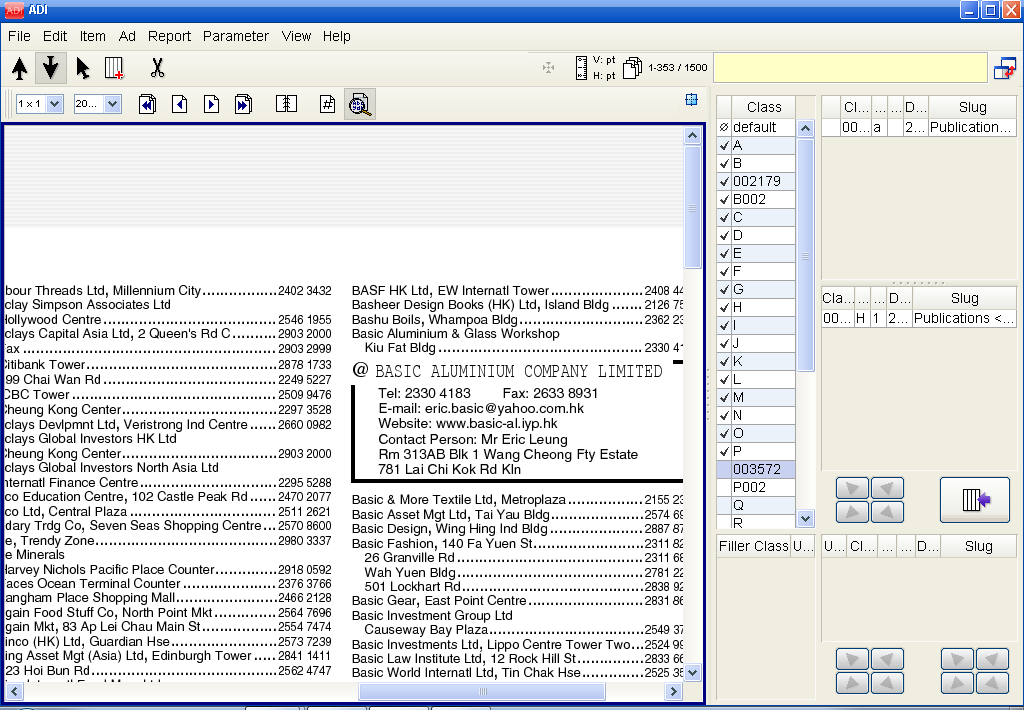Open the Parameter menu
Screen dimensions: 1024x710
click(236, 36)
